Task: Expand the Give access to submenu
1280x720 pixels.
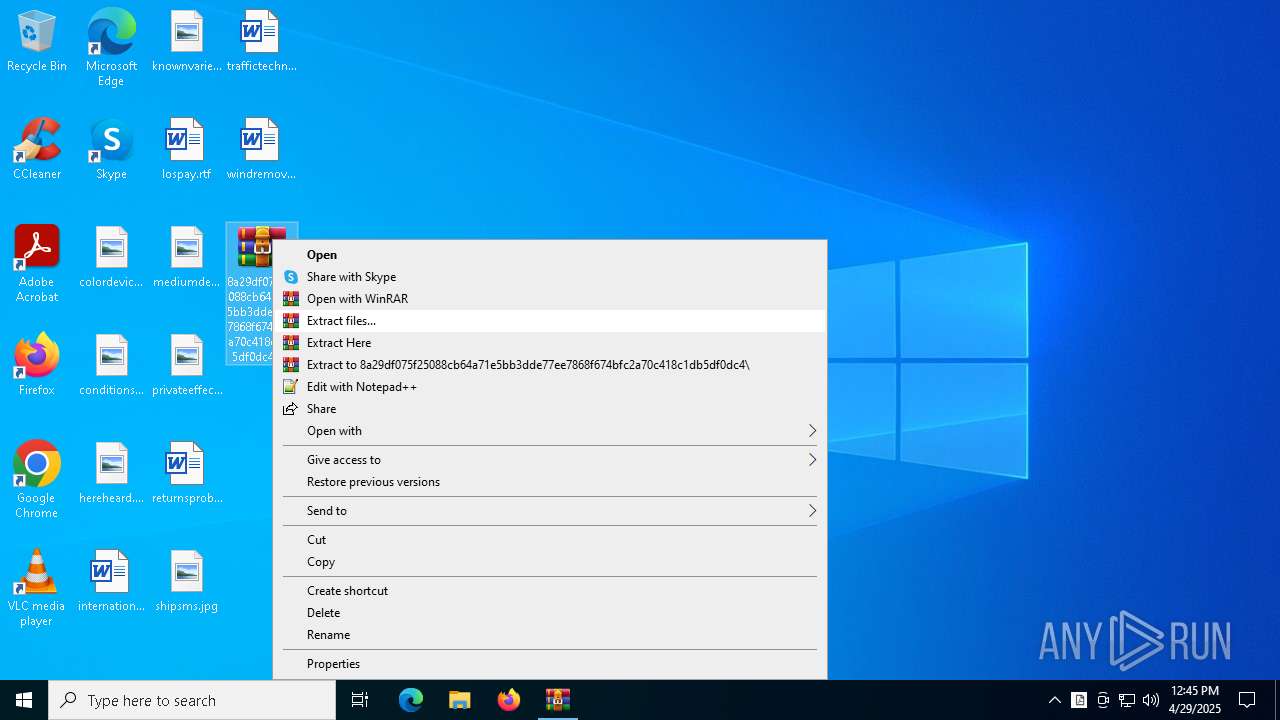Action: 550,460
